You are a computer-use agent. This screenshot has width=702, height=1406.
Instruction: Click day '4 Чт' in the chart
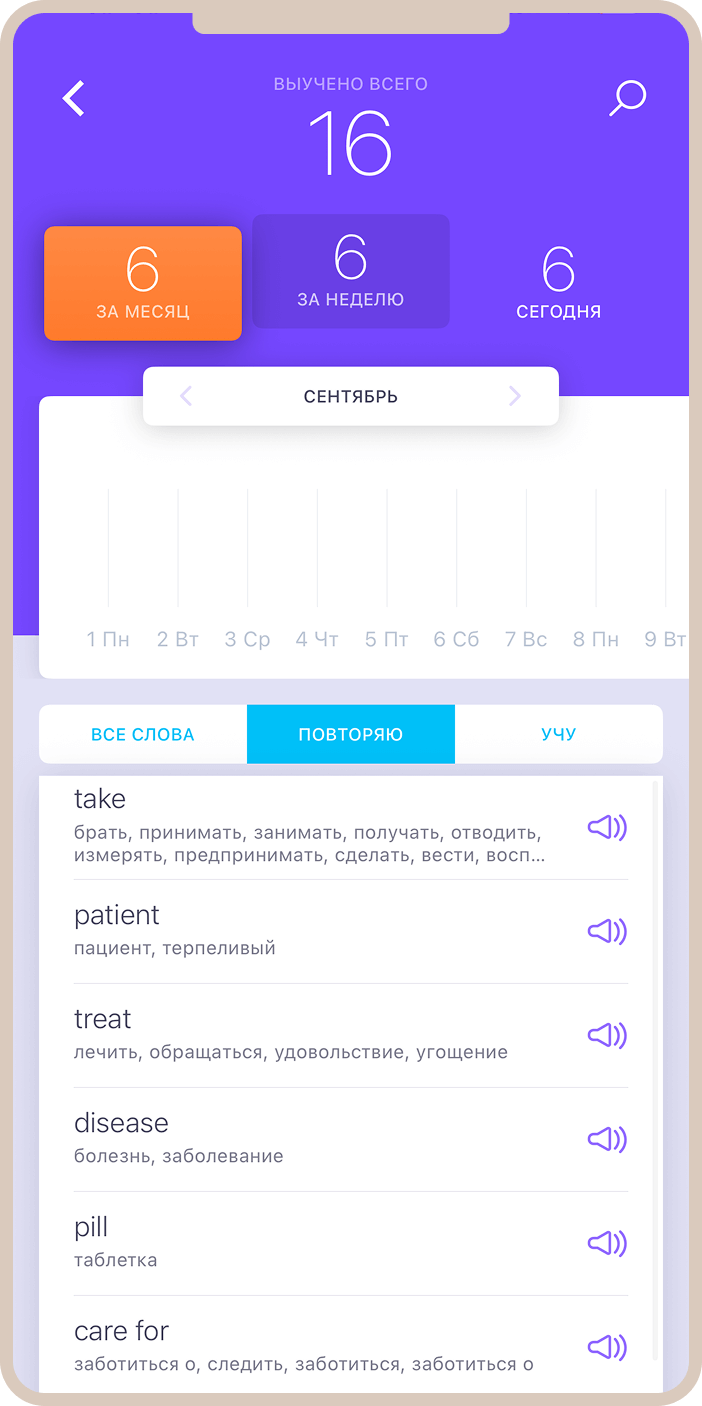point(317,640)
